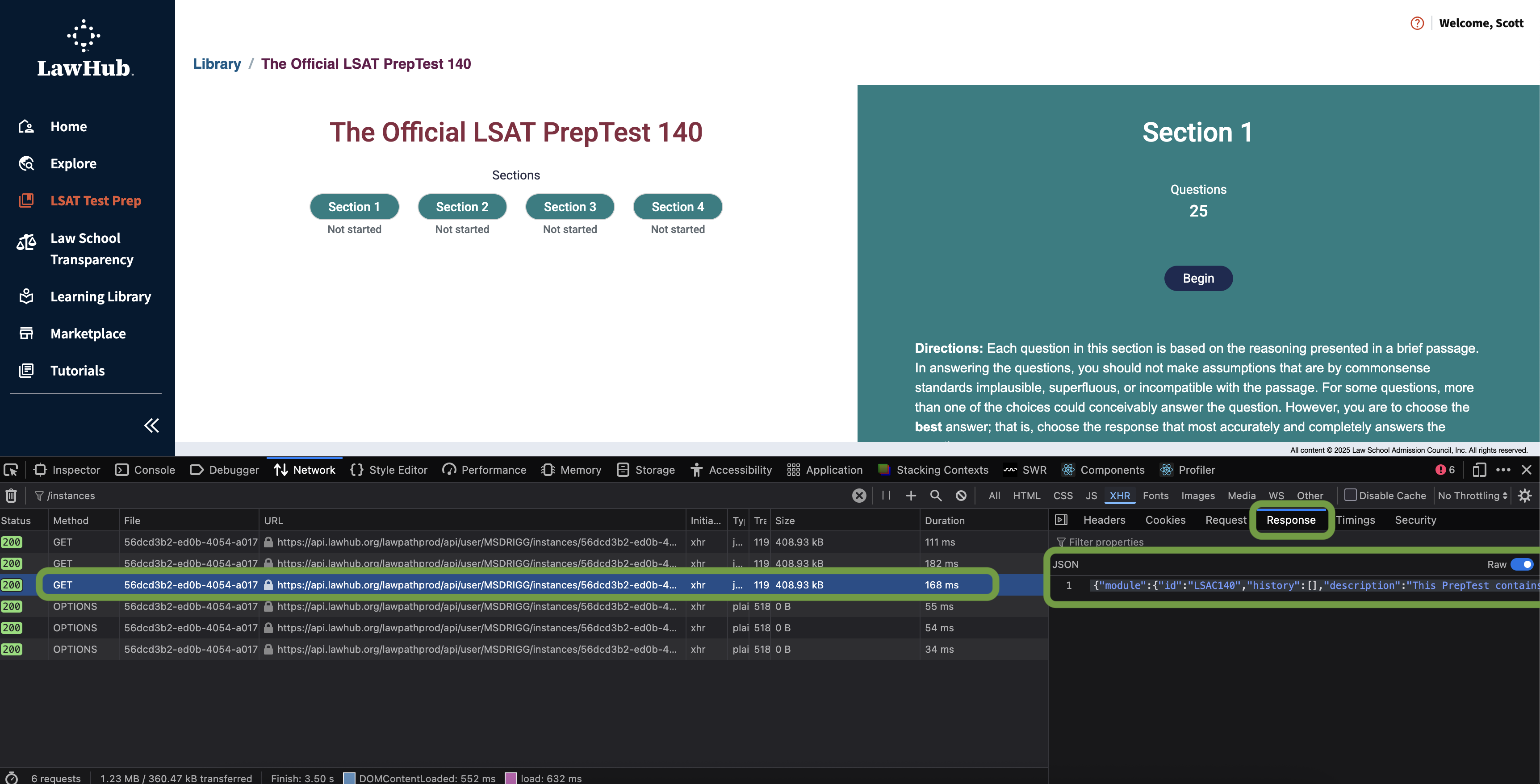Open the No Throttling dropdown

1473,496
